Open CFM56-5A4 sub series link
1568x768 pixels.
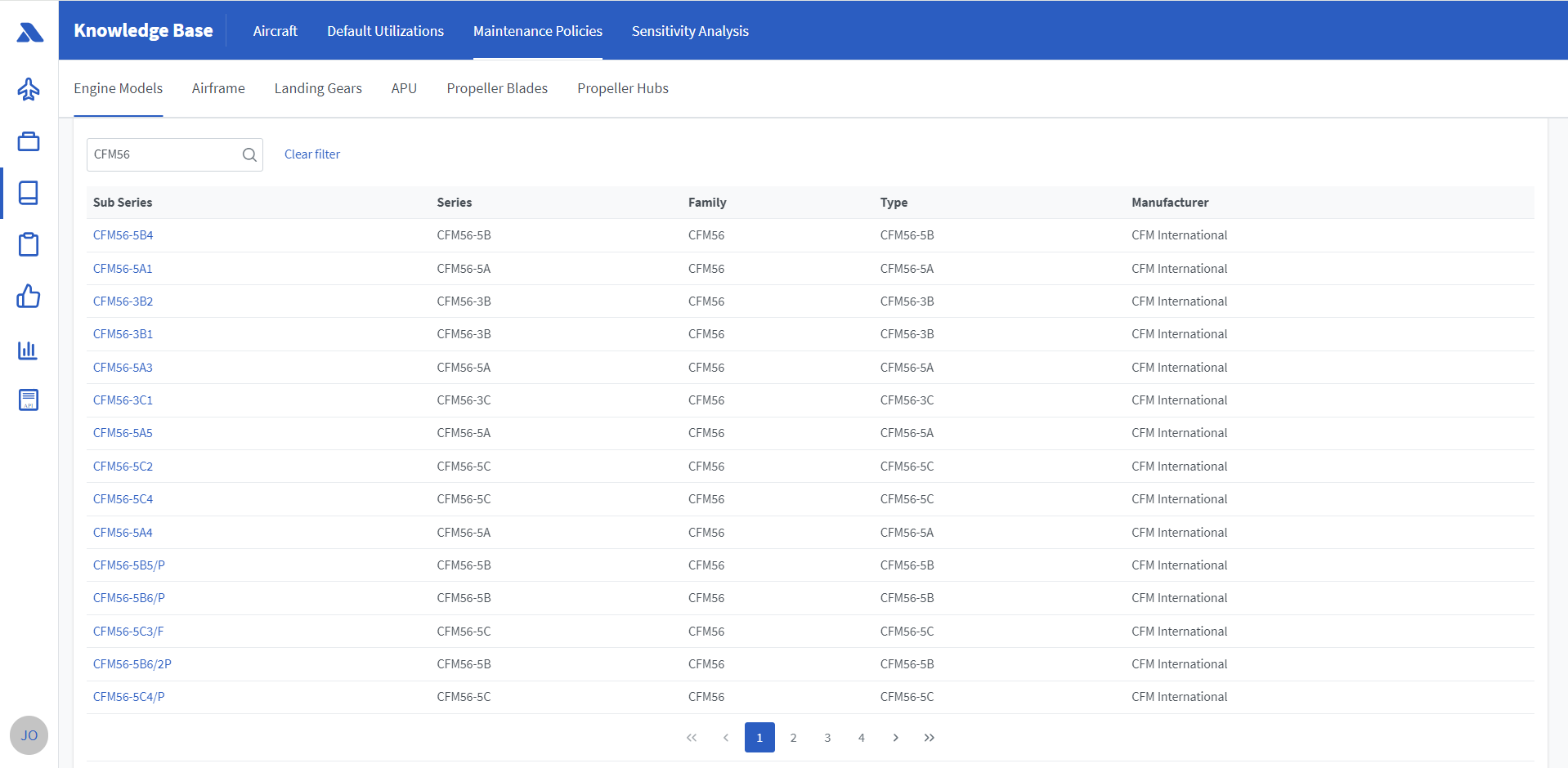[123, 533]
